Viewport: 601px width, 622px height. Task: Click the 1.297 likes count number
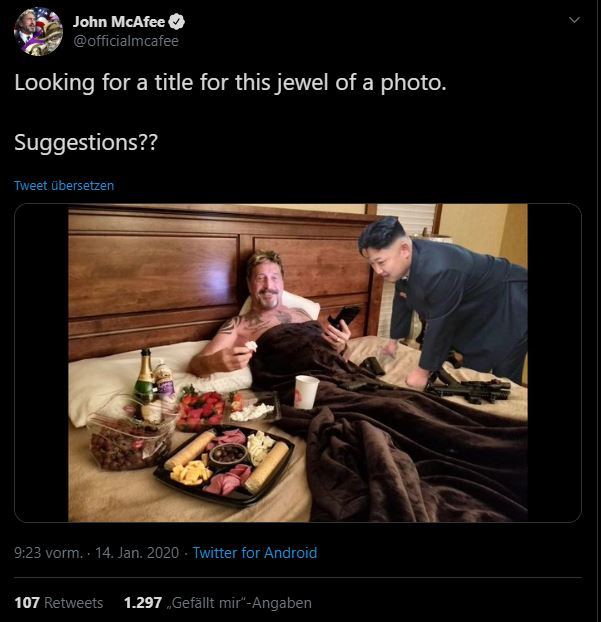pos(143,603)
